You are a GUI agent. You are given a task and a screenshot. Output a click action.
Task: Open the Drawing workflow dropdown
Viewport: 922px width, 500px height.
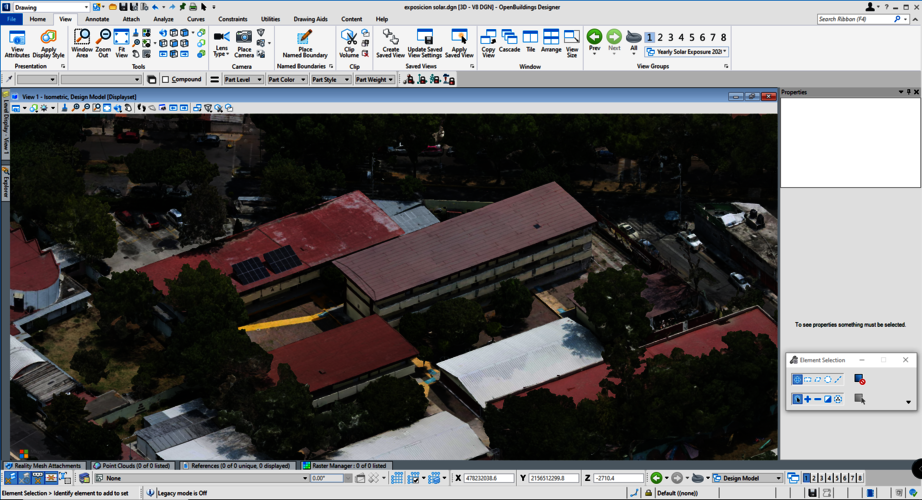[x=51, y=7]
